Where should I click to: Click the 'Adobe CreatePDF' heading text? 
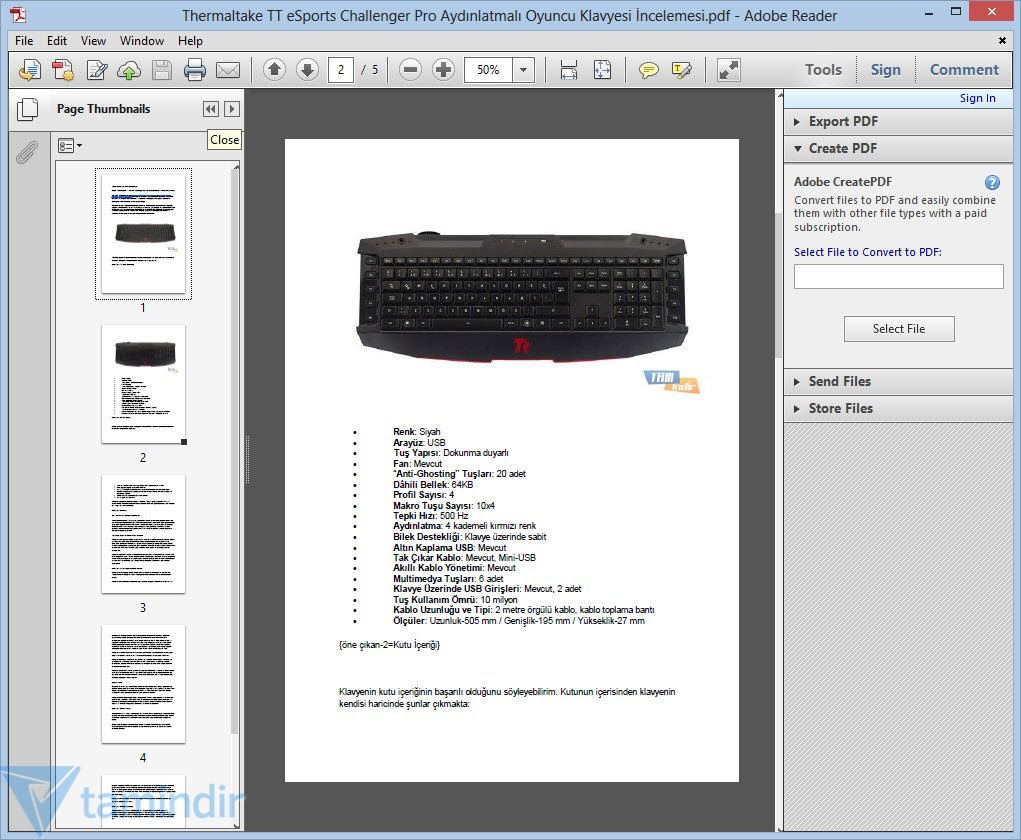(843, 182)
